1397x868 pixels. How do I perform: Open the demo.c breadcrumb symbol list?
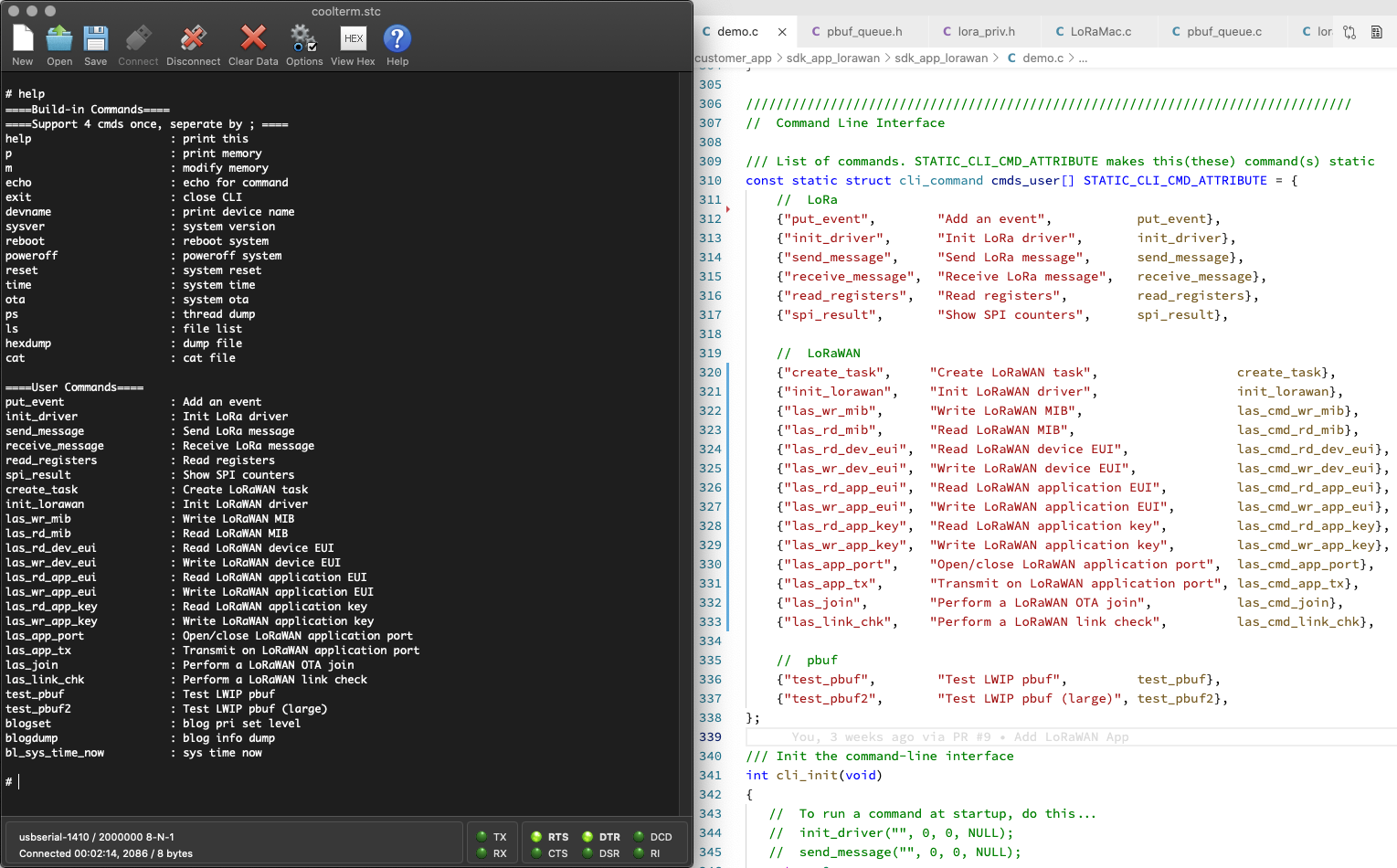(1042, 58)
